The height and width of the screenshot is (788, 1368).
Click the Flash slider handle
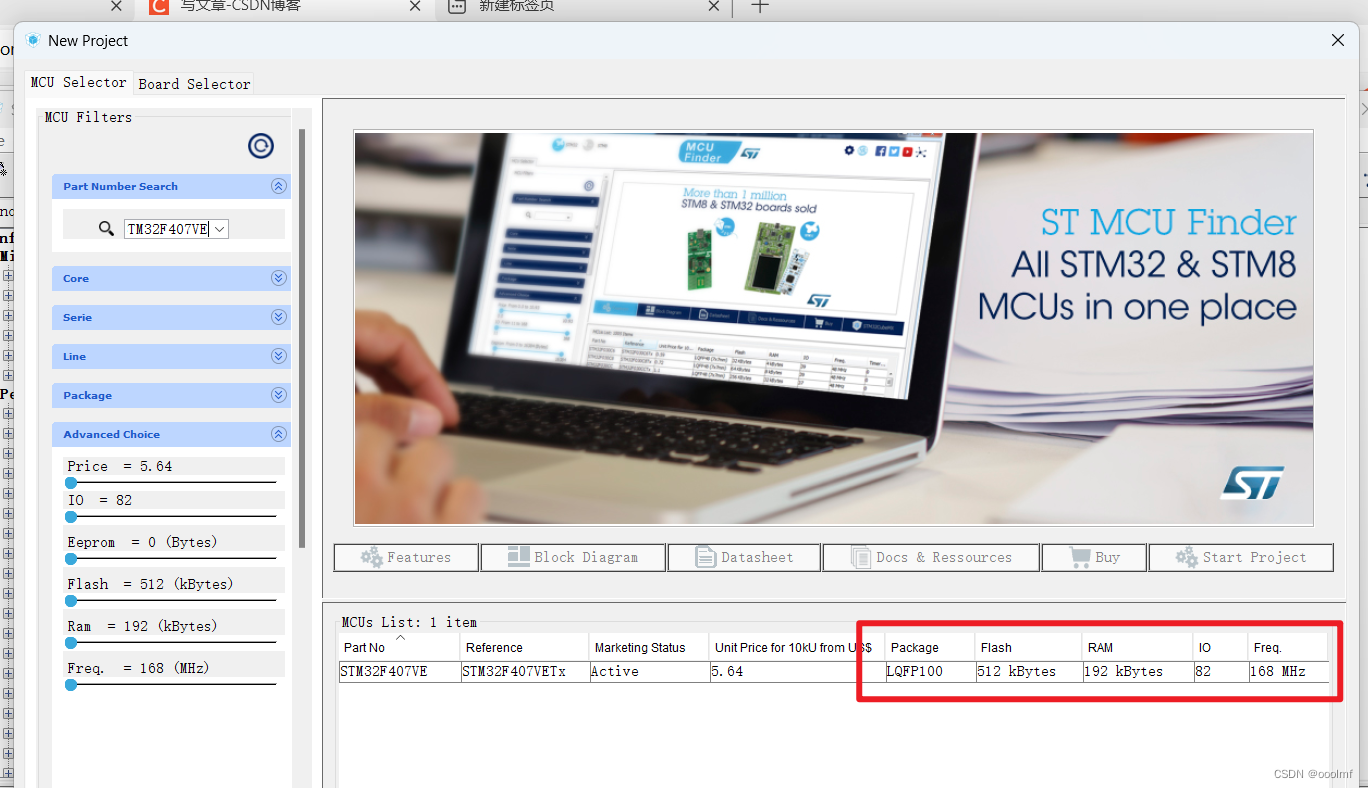coord(71,601)
